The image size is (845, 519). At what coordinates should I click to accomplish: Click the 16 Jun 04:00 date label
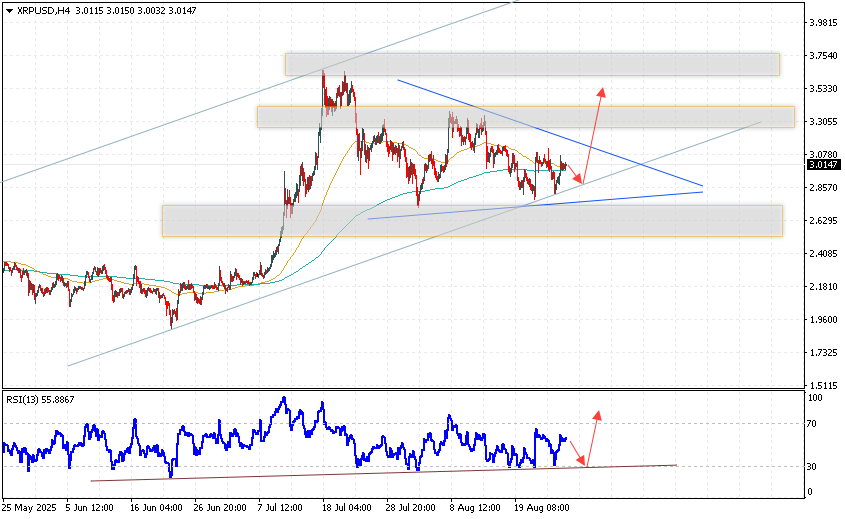tap(156, 508)
